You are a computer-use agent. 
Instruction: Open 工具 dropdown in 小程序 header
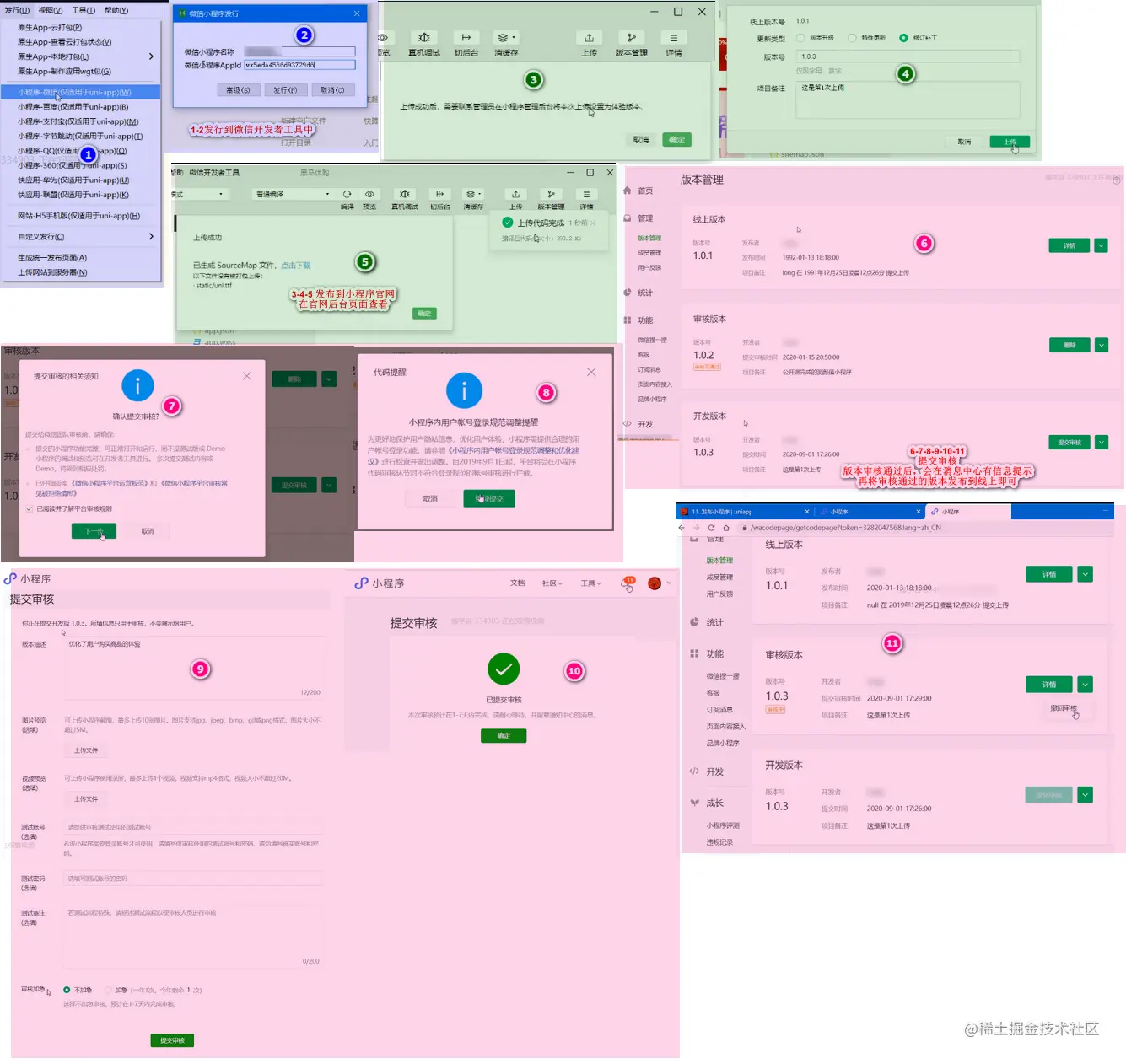[x=590, y=583]
